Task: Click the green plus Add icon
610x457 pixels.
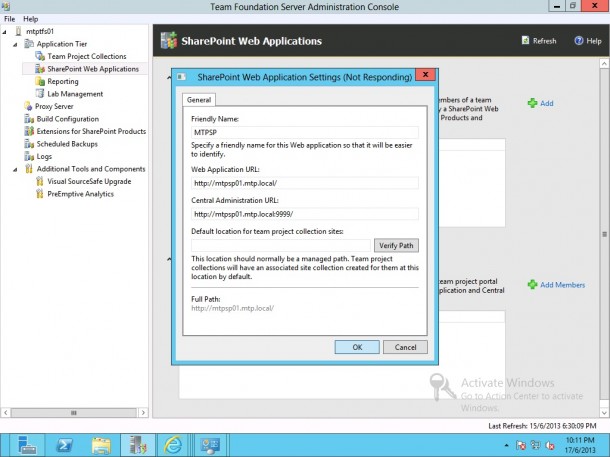Action: pos(532,103)
